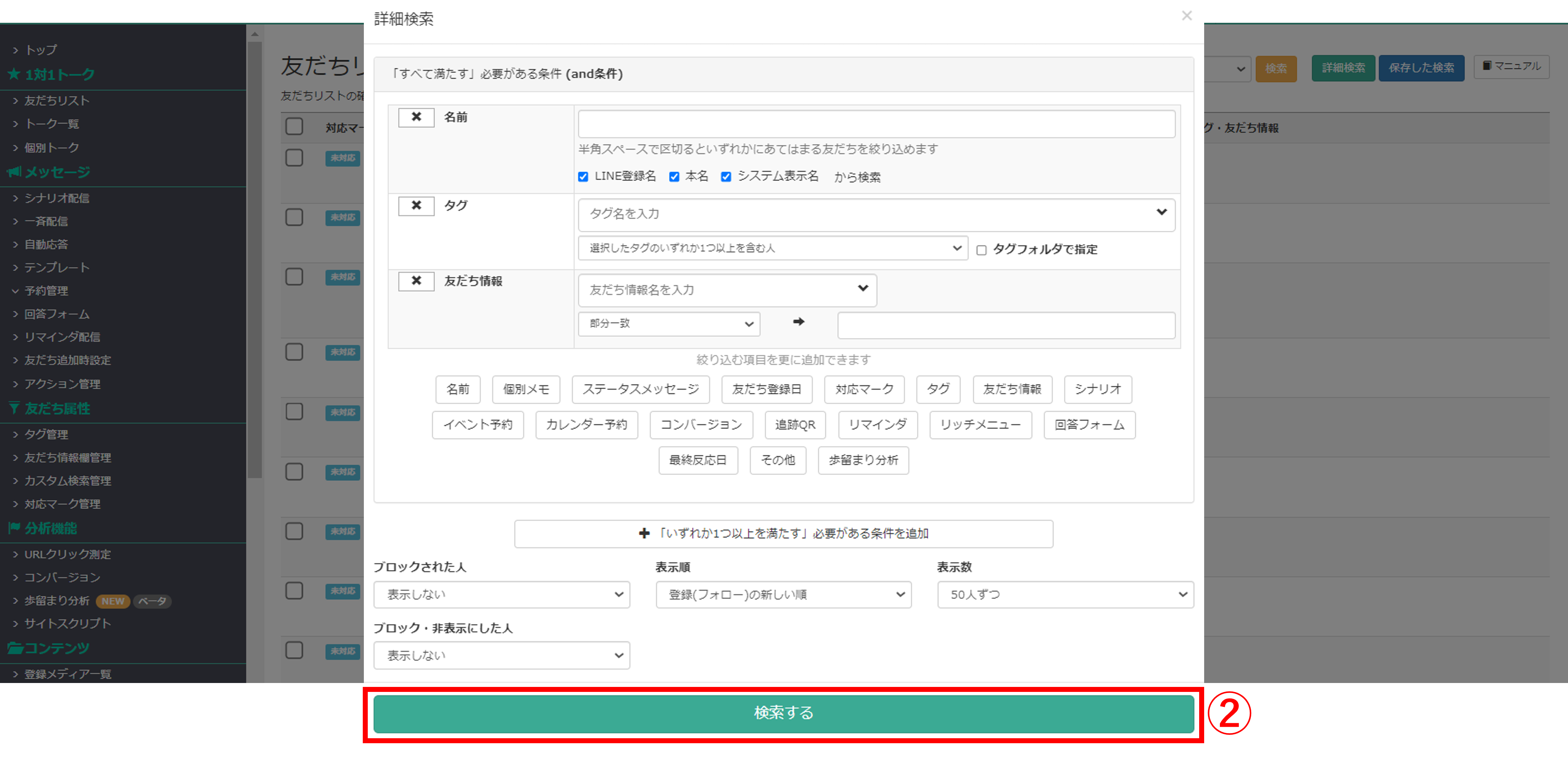
Task: Toggle the LINE登録名 checkbox
Action: [583, 176]
